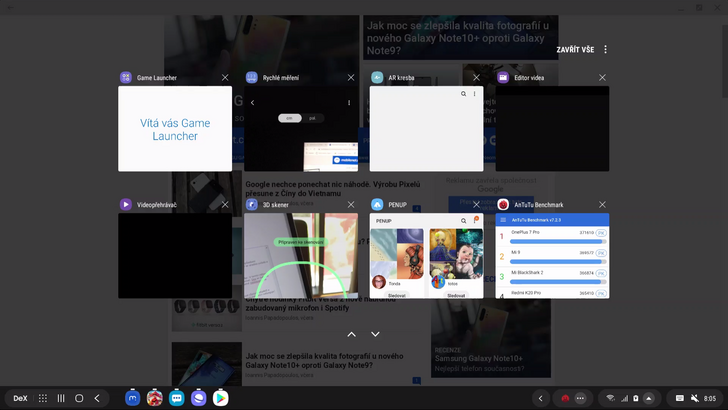This screenshot has height=410, width=728.
Task: Select the Editor videa thumbnail
Action: point(552,129)
